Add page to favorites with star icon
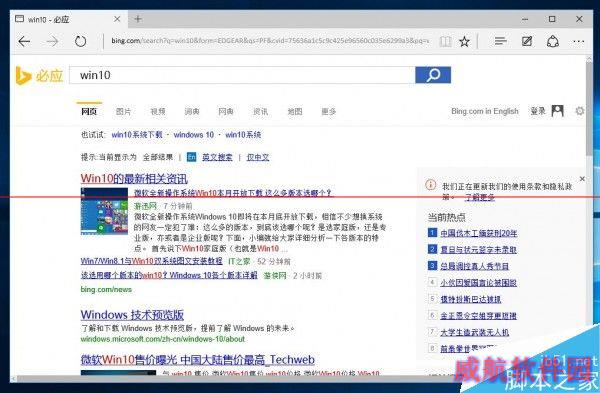 (465, 41)
